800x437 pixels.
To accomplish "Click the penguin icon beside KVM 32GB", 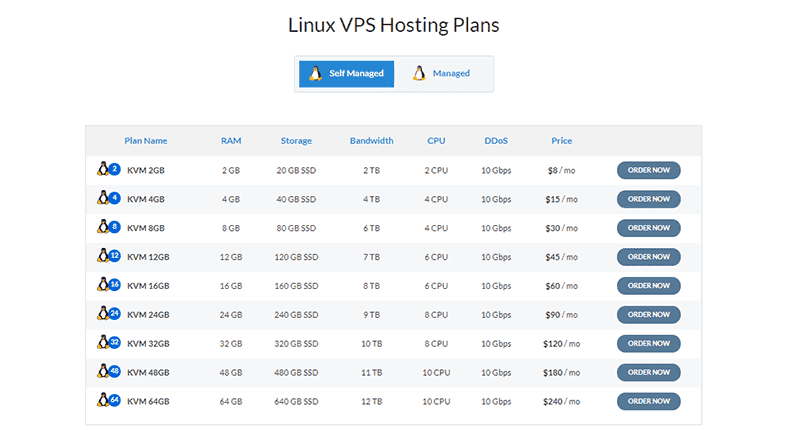I will pos(103,343).
